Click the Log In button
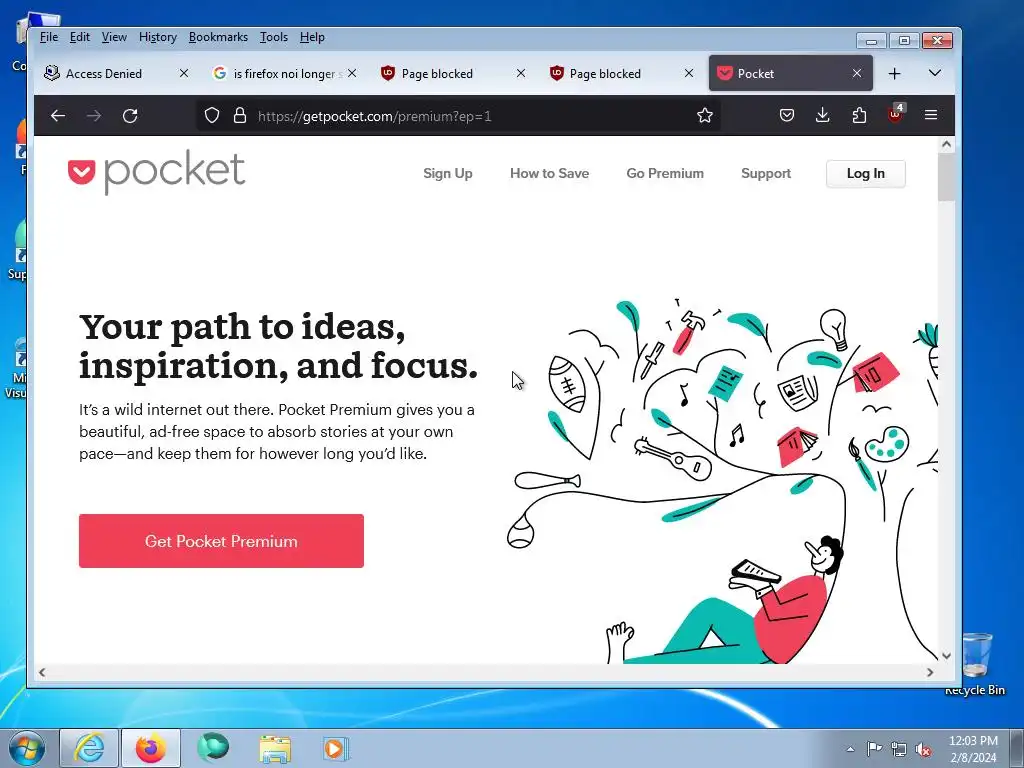 [866, 174]
